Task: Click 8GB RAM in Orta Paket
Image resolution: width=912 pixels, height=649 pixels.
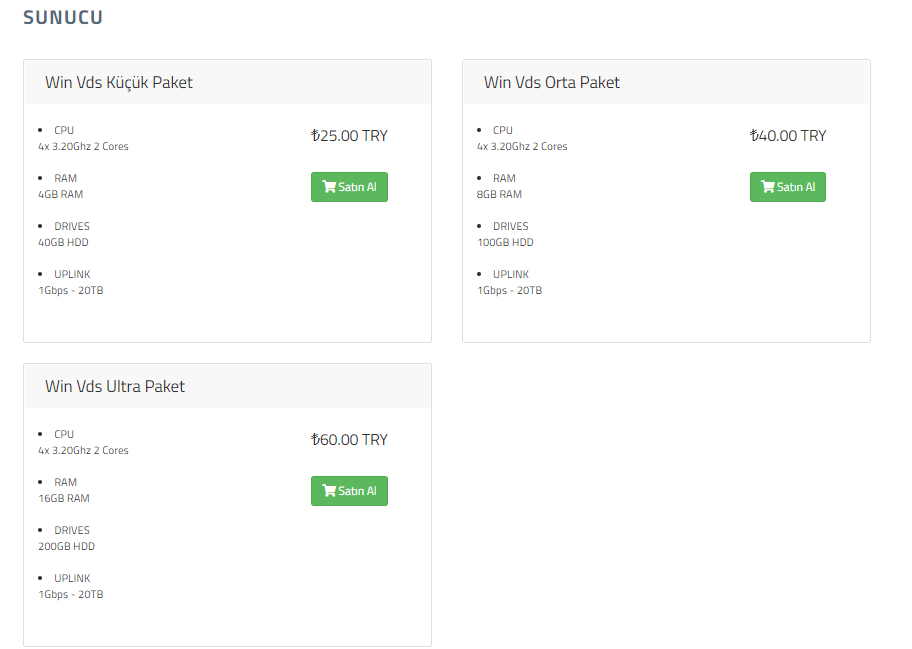Action: (499, 194)
